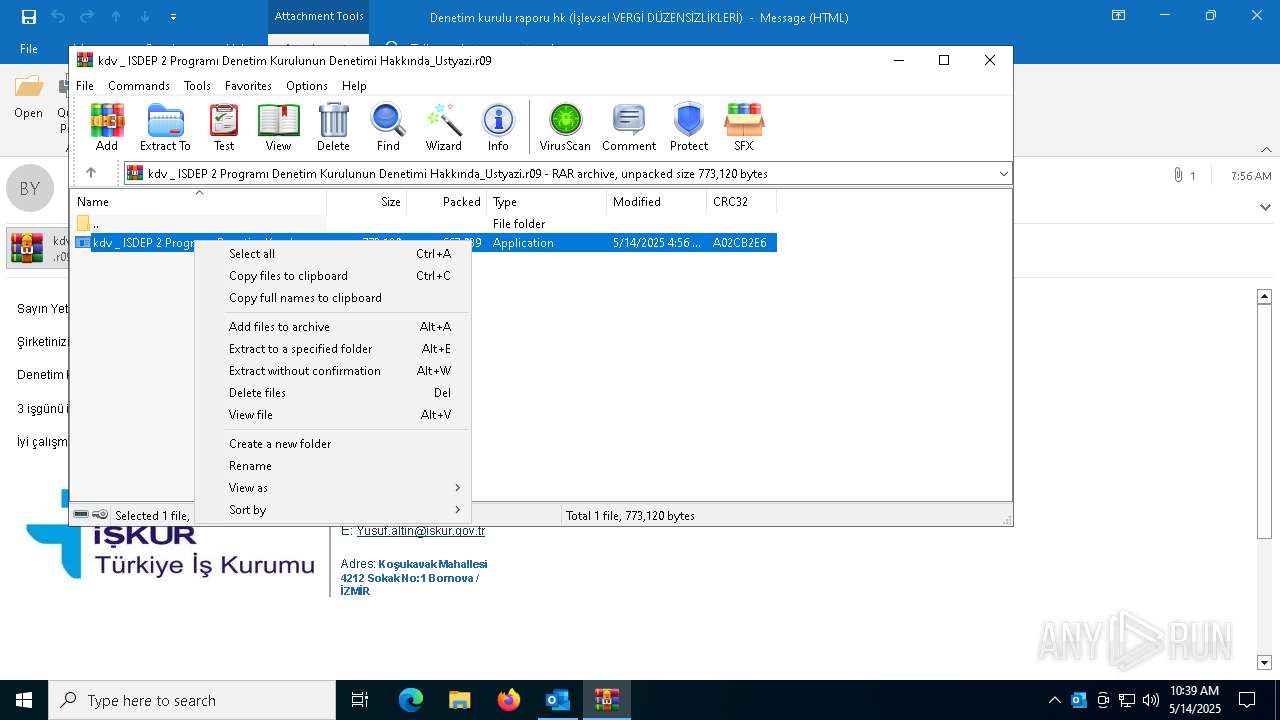
Task: Expand Outlook quick access toolbar dropdown
Action: (x=173, y=17)
